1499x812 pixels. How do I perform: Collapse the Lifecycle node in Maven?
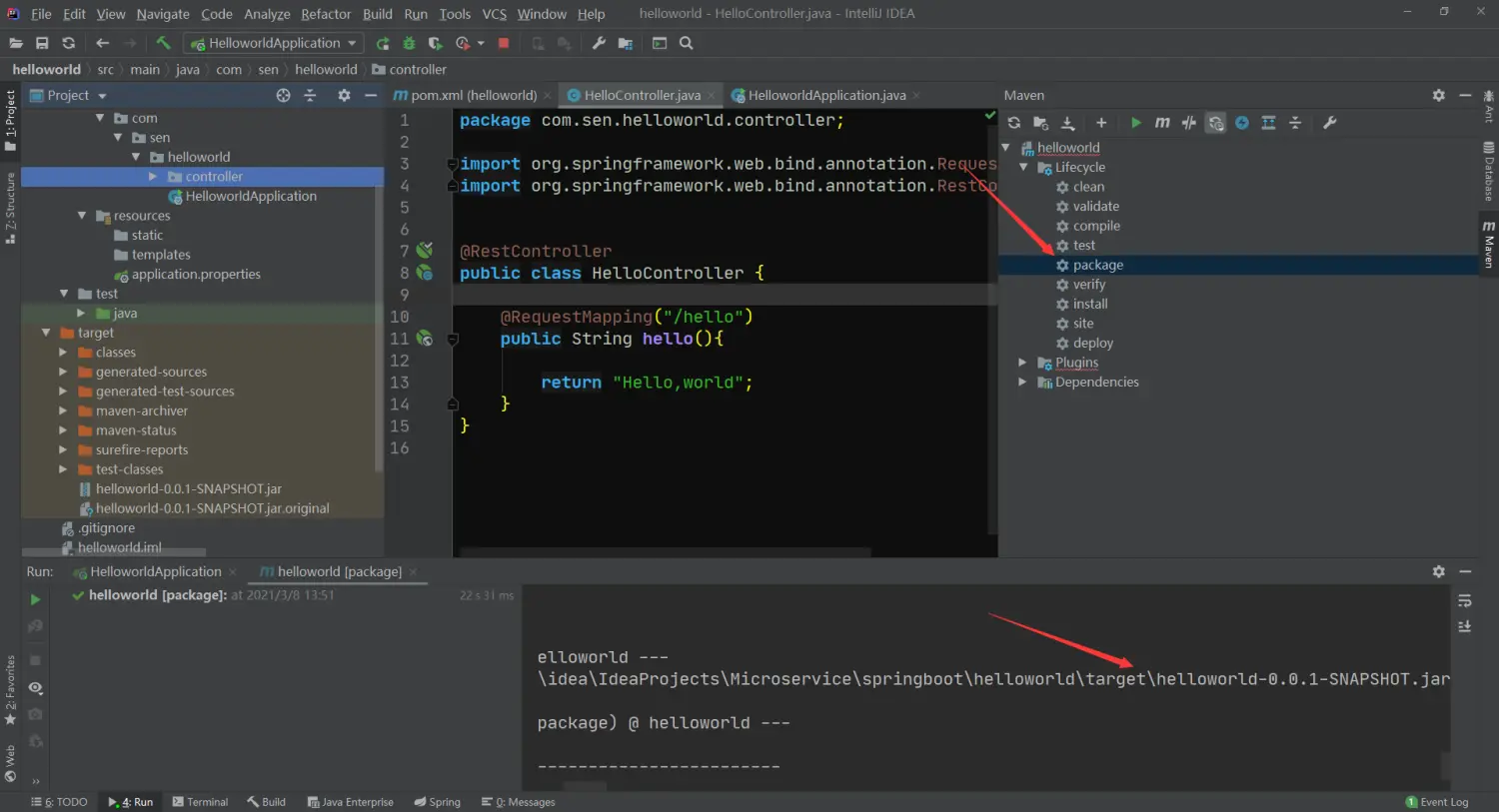(1023, 167)
